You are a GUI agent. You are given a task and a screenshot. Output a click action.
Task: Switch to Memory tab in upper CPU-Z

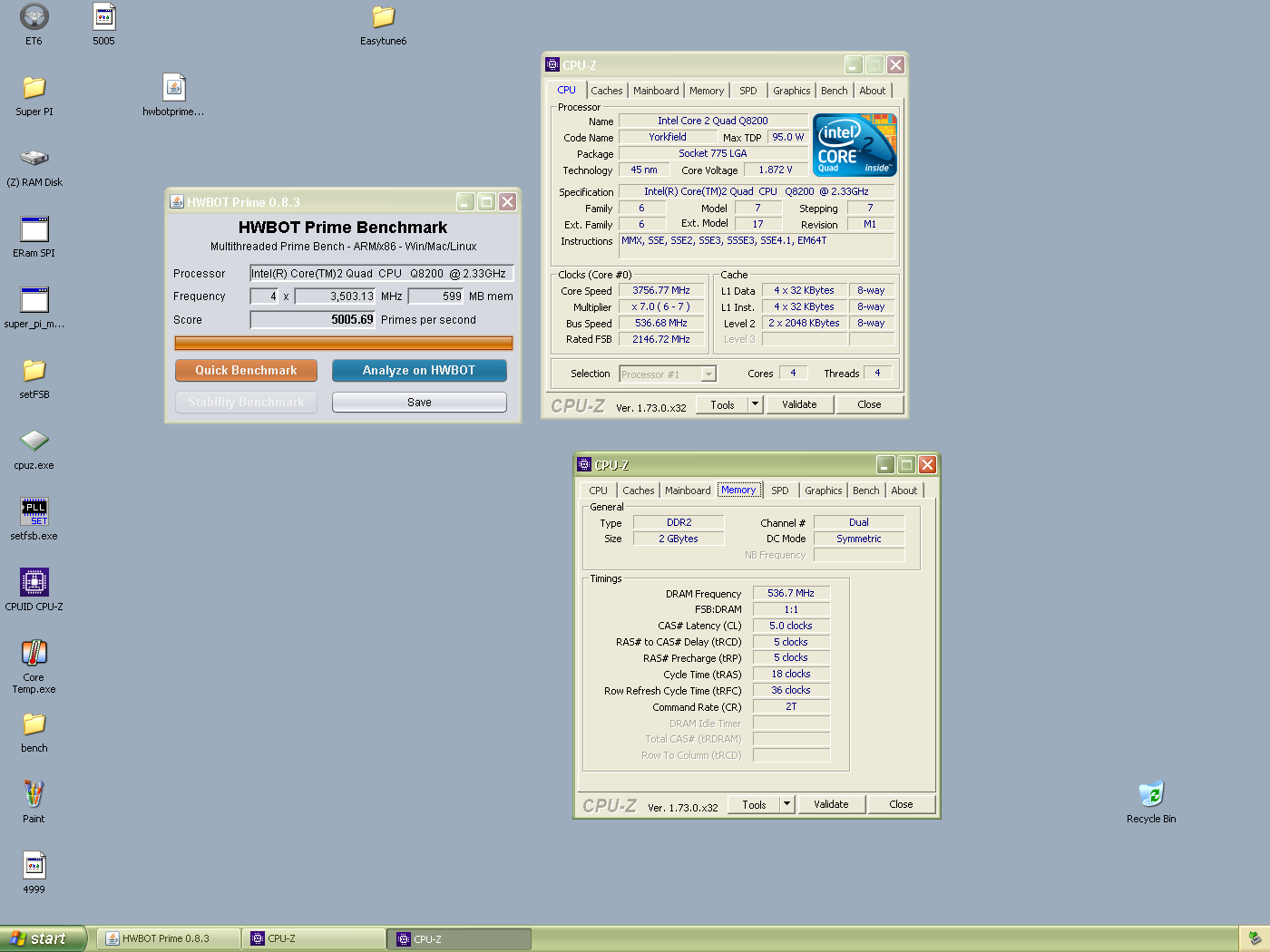(706, 91)
